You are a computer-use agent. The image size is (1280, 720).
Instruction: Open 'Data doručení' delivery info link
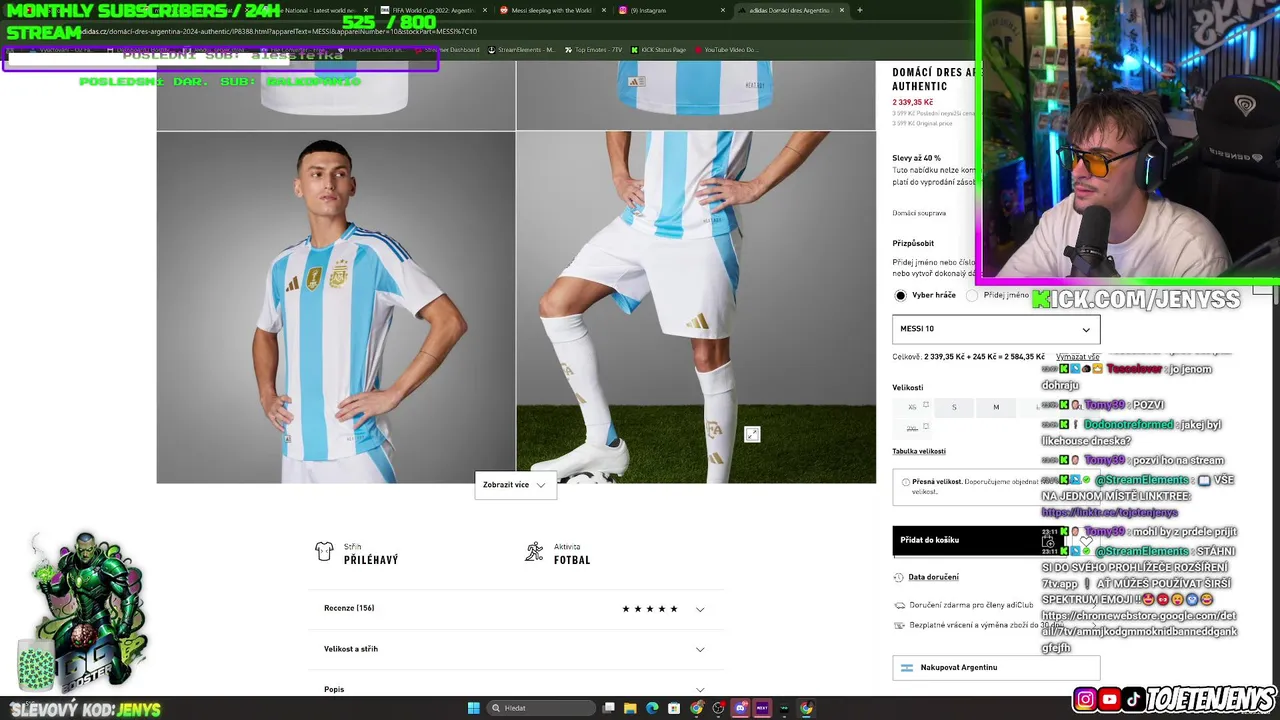[x=933, y=577]
